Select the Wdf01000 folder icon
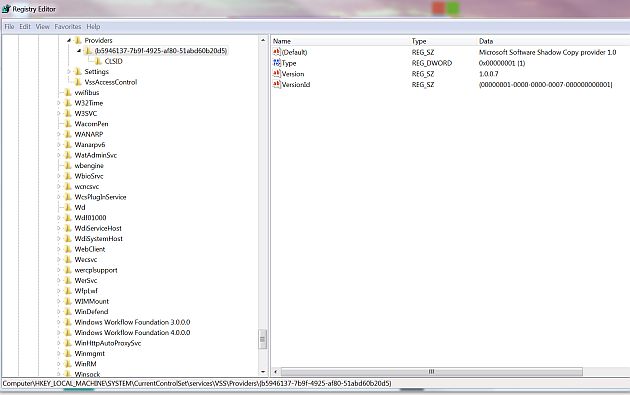Screen dimensions: 630x395 (68, 217)
